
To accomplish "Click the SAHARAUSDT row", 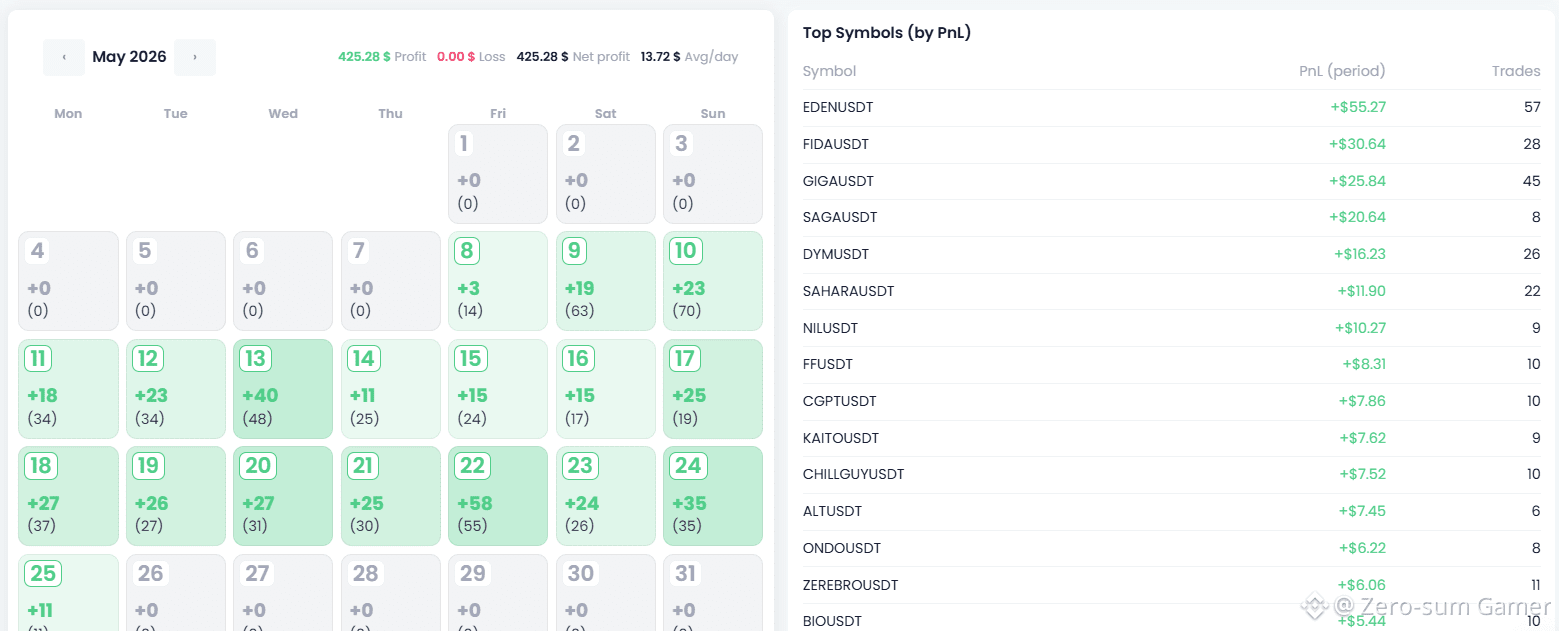I will point(1172,291).
